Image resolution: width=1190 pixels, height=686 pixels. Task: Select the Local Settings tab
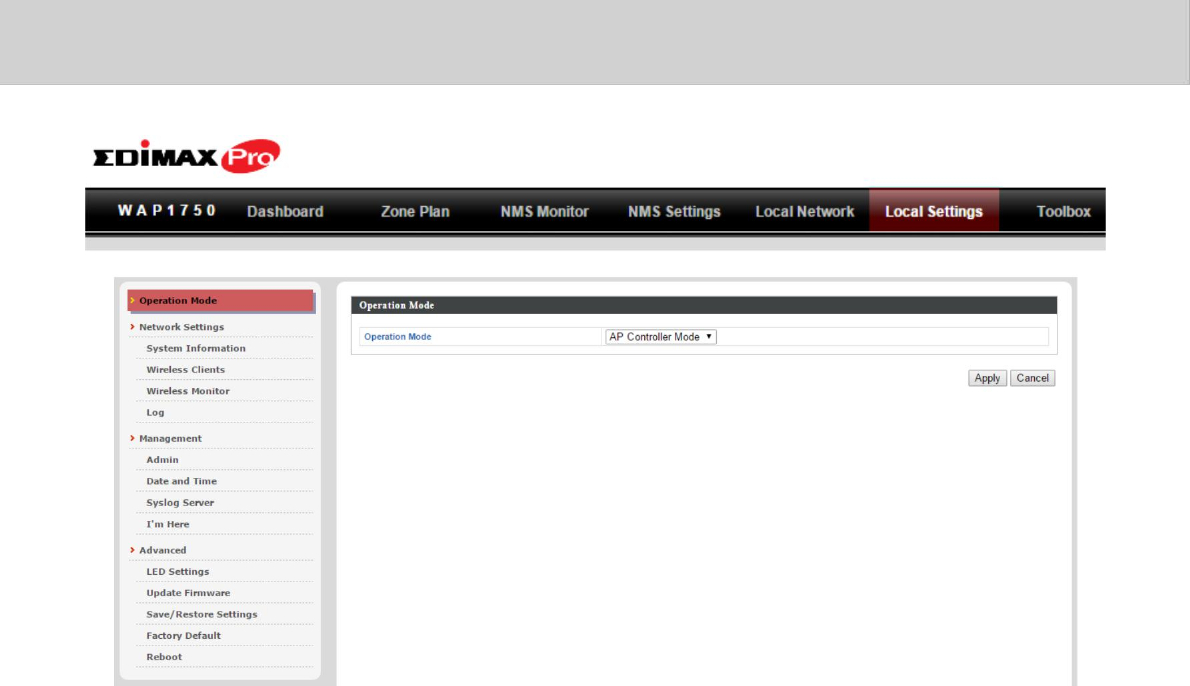tap(933, 211)
